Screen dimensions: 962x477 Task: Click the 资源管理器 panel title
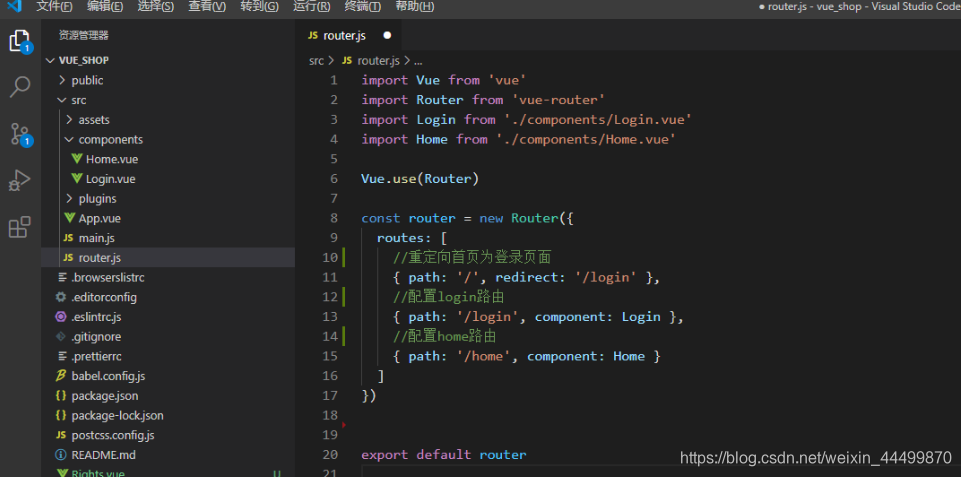83,36
